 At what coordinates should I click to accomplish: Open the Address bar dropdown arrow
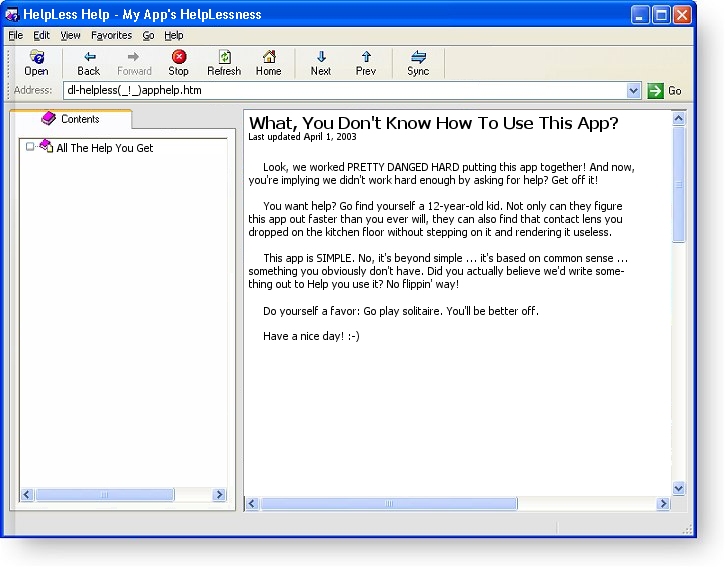(x=633, y=91)
